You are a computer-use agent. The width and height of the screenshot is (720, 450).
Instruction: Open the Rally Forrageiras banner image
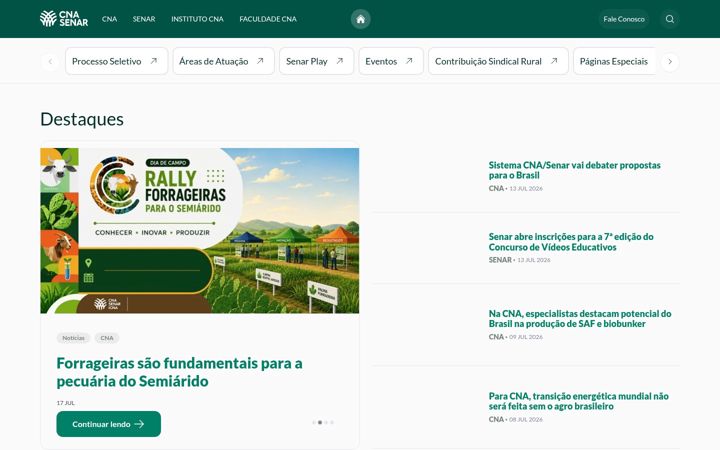pos(200,231)
